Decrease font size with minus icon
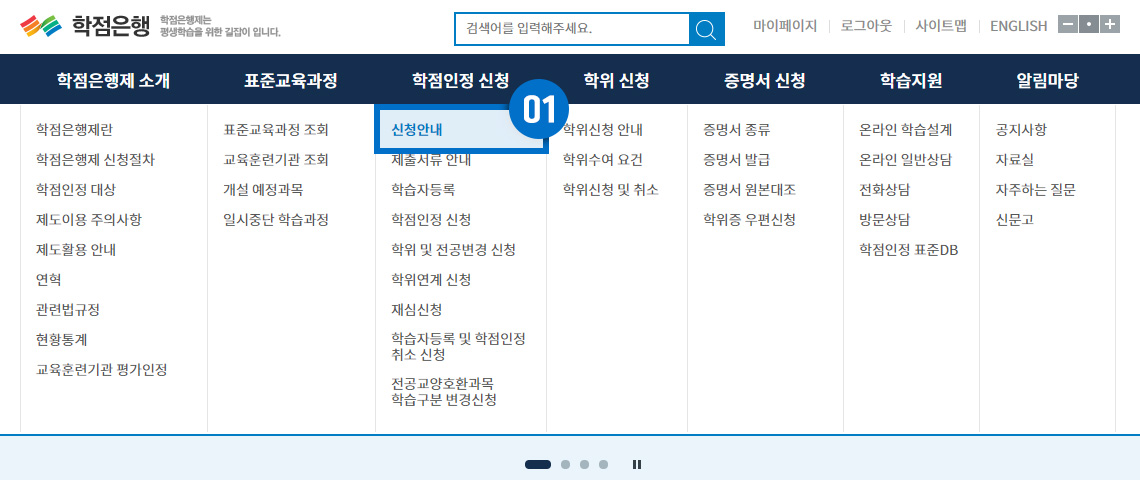The height and width of the screenshot is (480, 1140). pos(1067,25)
